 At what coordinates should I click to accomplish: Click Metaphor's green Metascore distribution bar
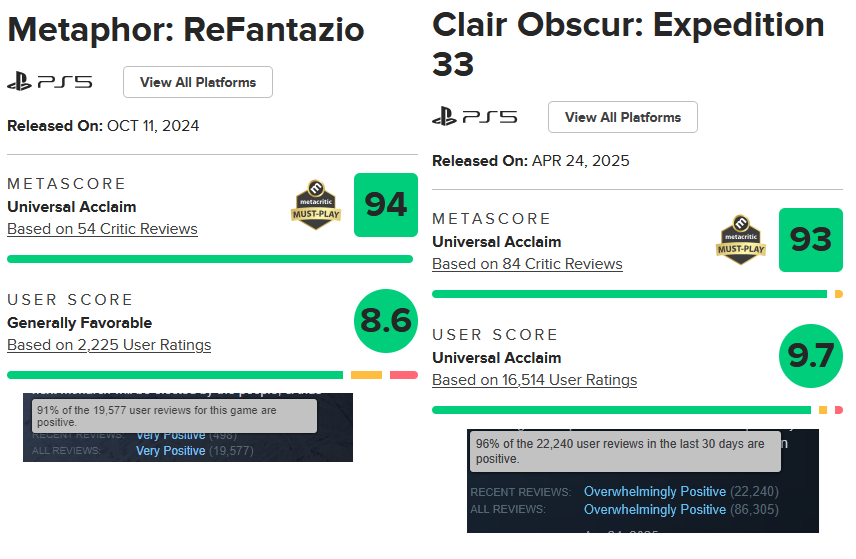(x=210, y=259)
